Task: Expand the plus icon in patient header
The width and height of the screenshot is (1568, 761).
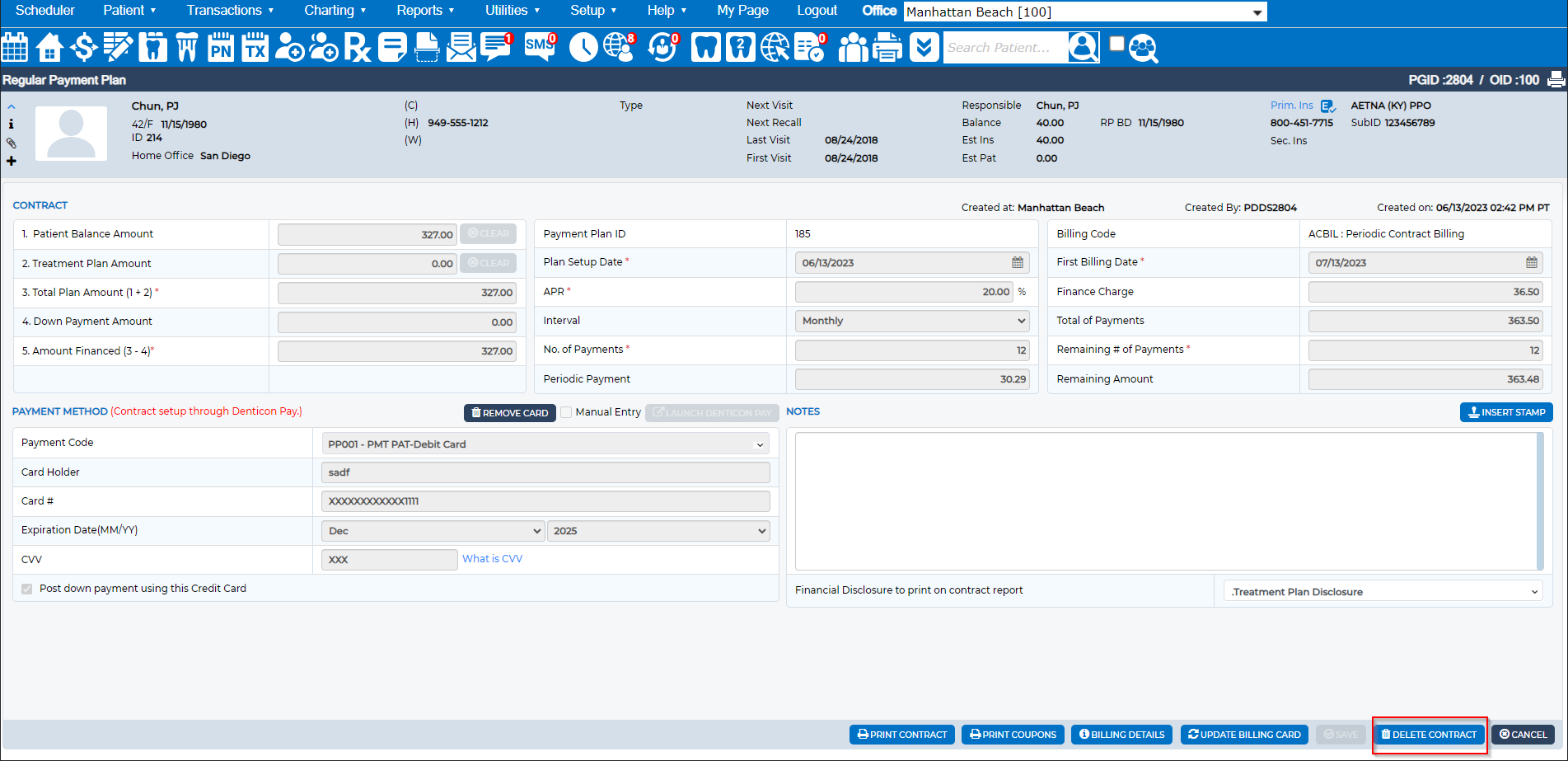Action: (x=12, y=161)
